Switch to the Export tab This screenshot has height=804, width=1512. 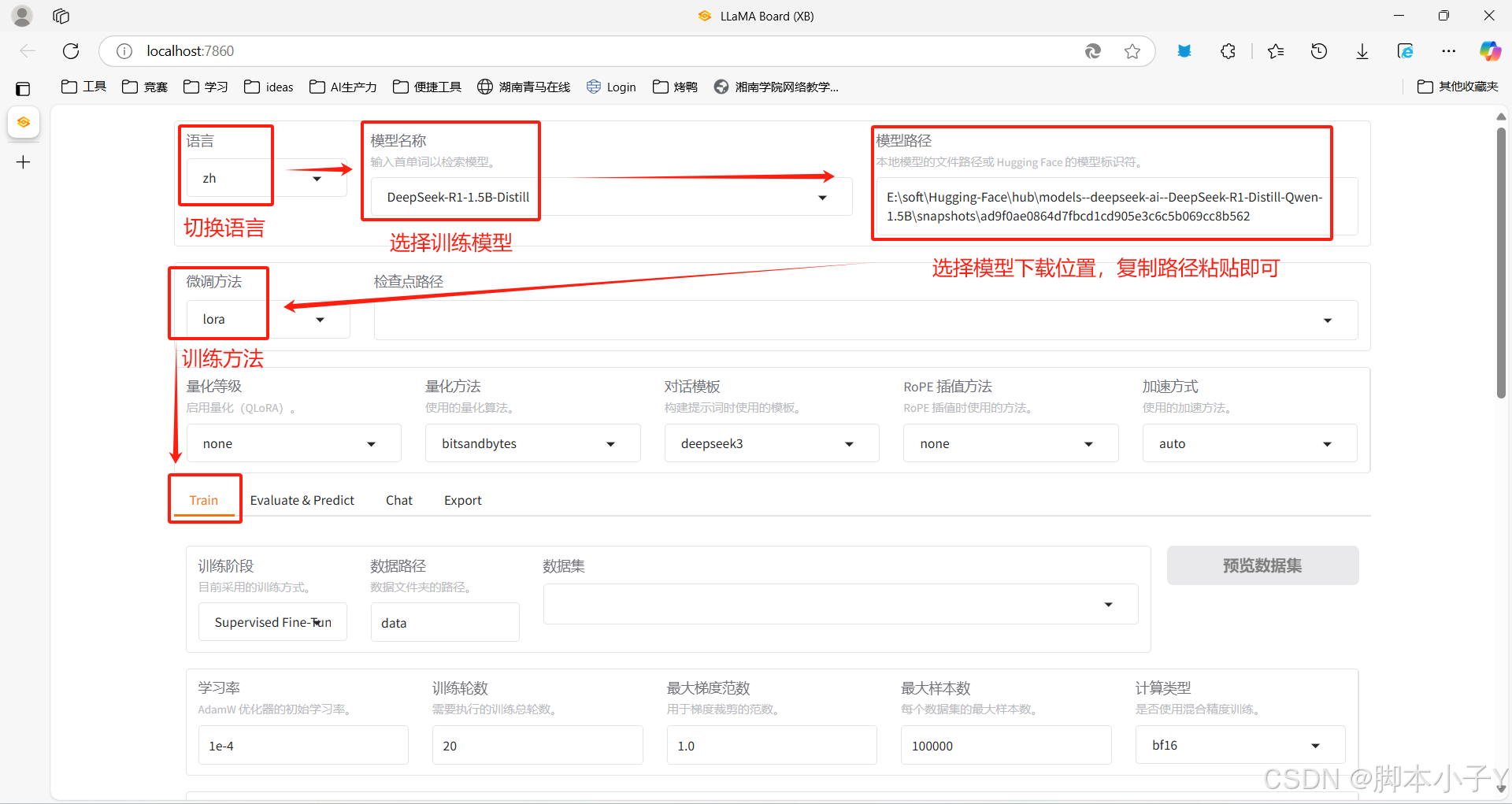pyautogui.click(x=463, y=500)
